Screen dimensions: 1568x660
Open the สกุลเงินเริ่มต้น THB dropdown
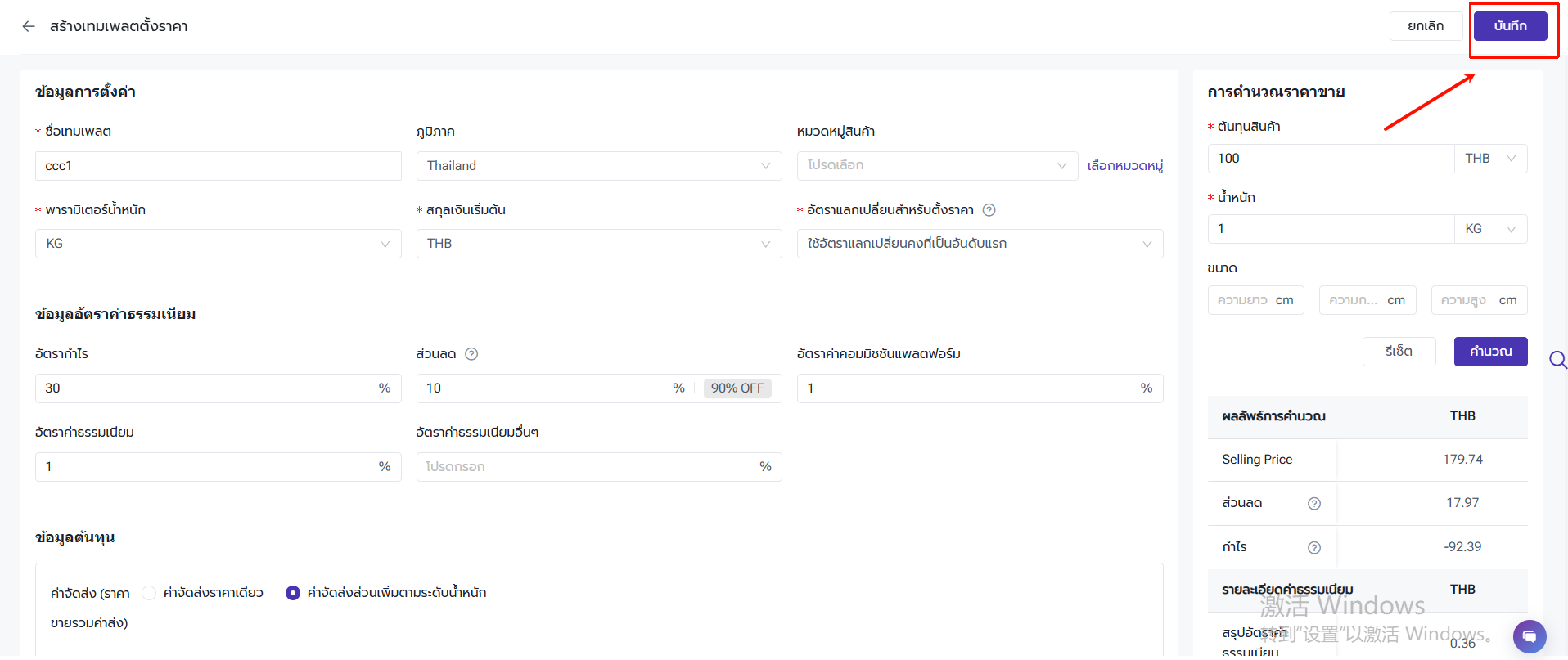click(598, 244)
